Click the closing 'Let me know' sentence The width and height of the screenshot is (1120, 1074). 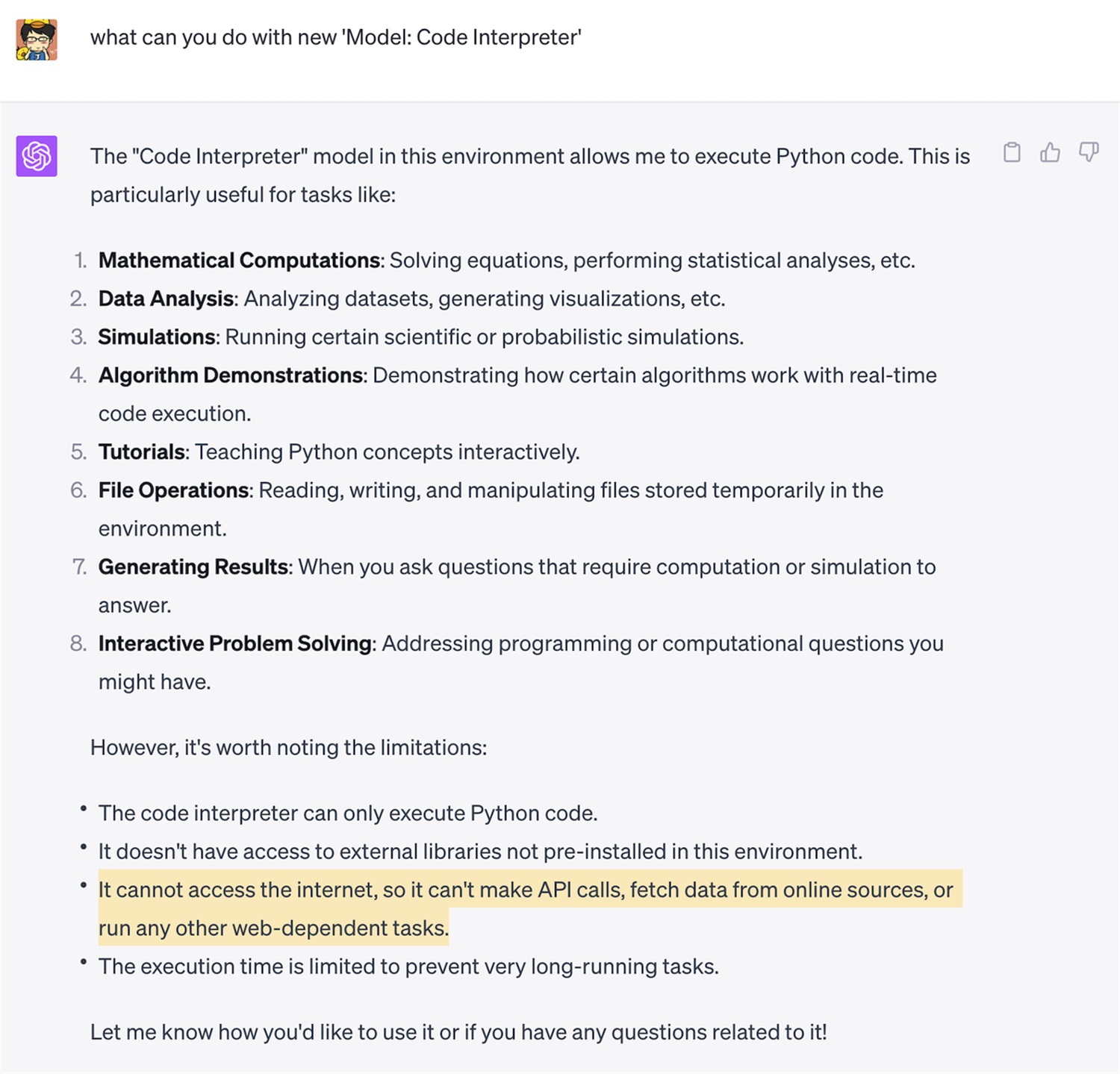point(458,1032)
